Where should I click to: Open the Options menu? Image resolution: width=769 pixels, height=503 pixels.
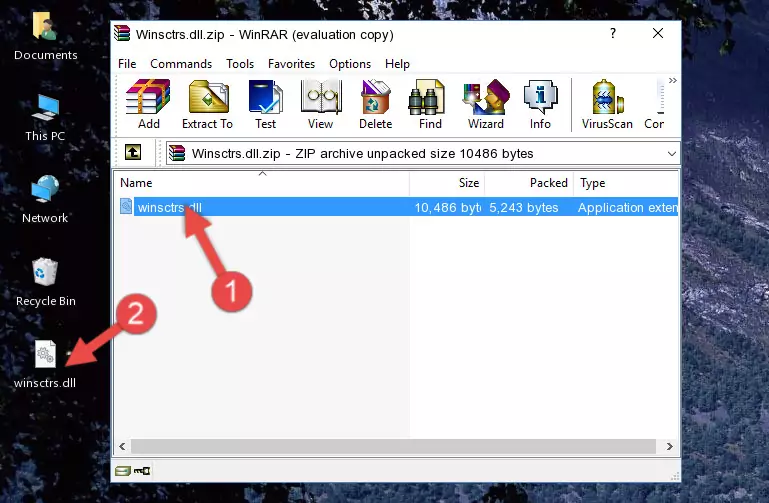350,64
